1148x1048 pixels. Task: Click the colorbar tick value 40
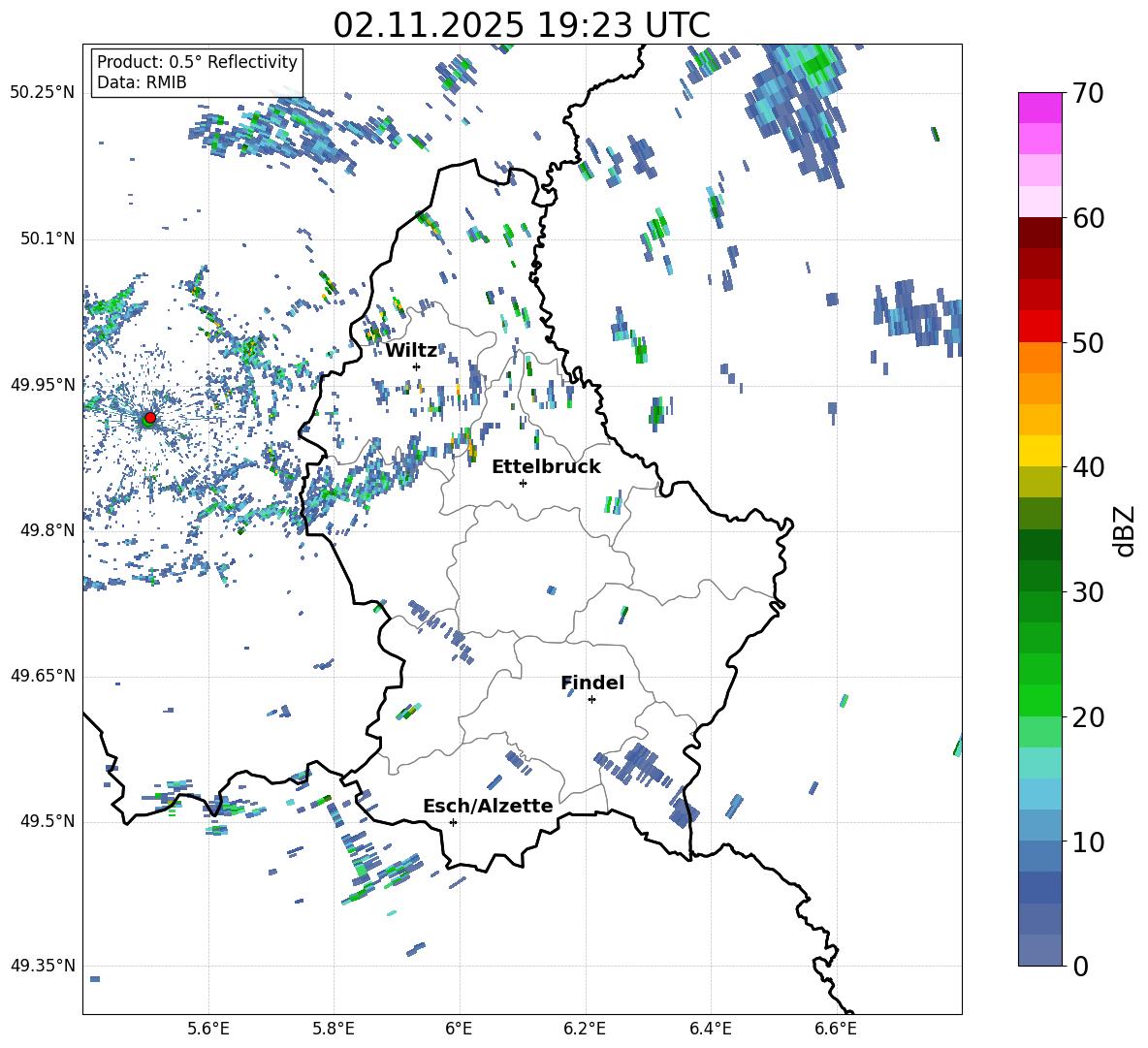1088,467
